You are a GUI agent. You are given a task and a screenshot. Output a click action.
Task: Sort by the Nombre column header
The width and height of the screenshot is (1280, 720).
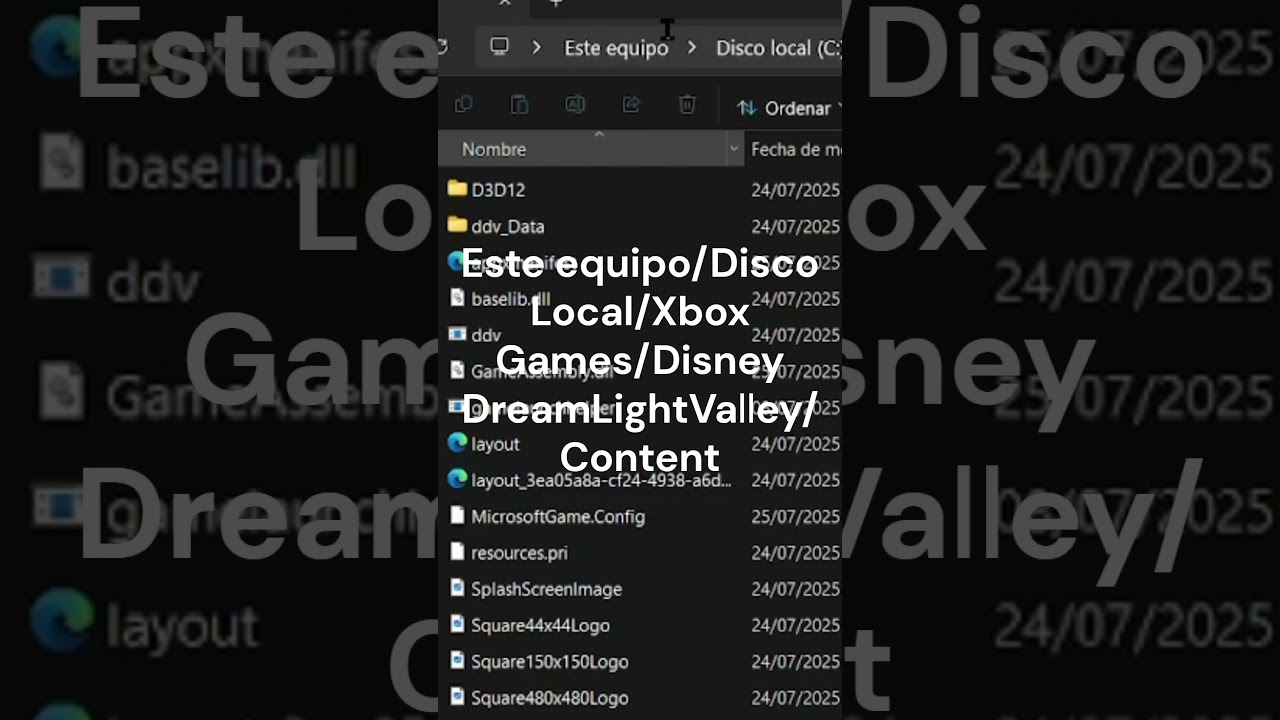(494, 149)
